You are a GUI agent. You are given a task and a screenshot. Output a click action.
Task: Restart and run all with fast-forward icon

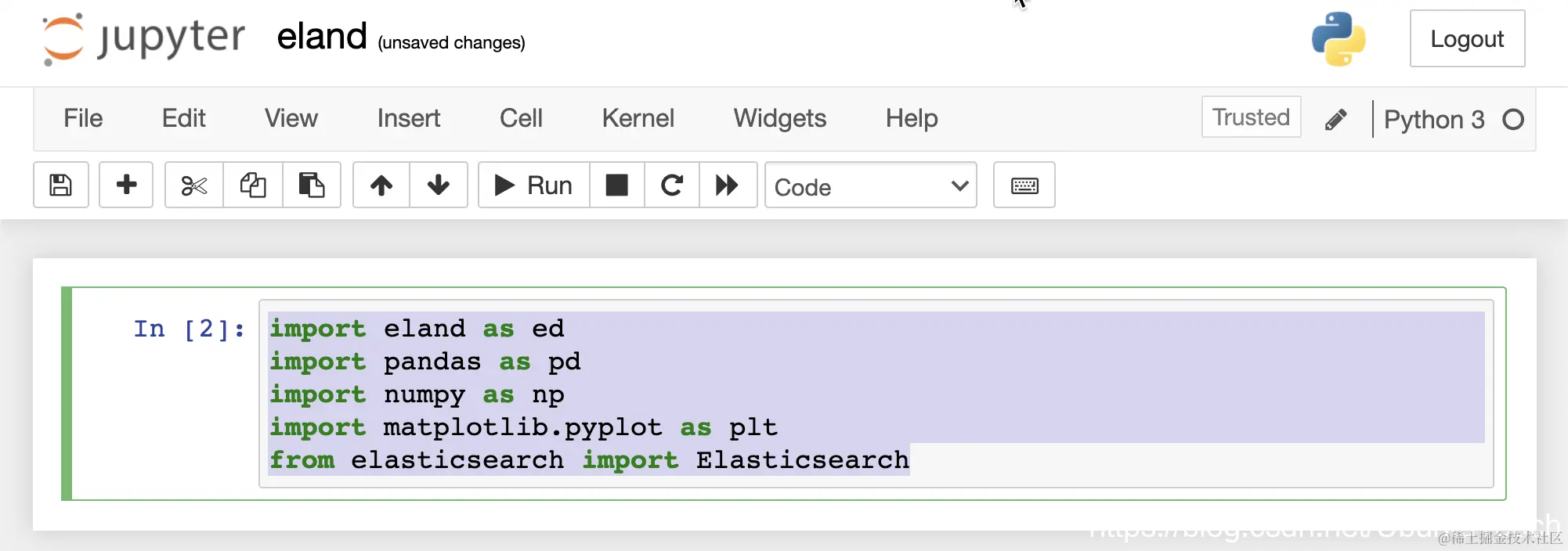pyautogui.click(x=728, y=185)
